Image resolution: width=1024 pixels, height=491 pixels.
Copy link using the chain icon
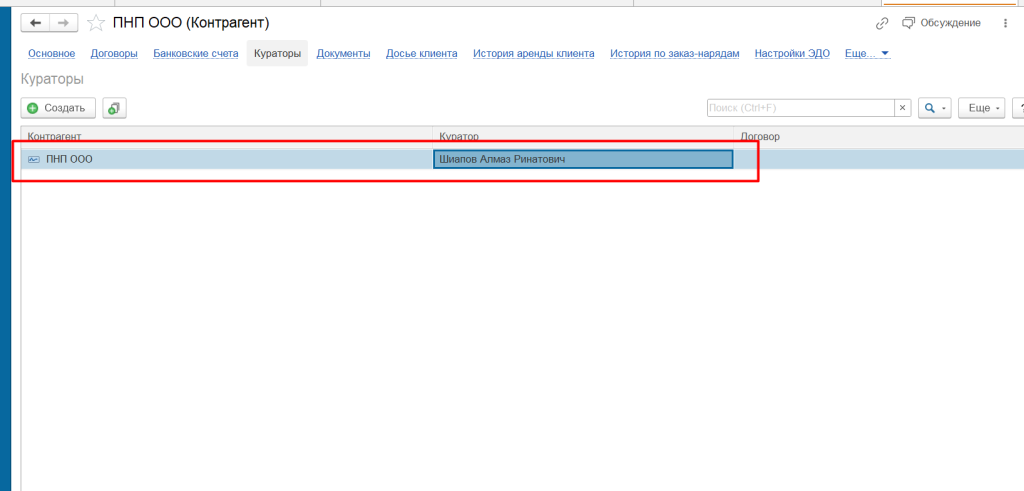pyautogui.click(x=882, y=24)
